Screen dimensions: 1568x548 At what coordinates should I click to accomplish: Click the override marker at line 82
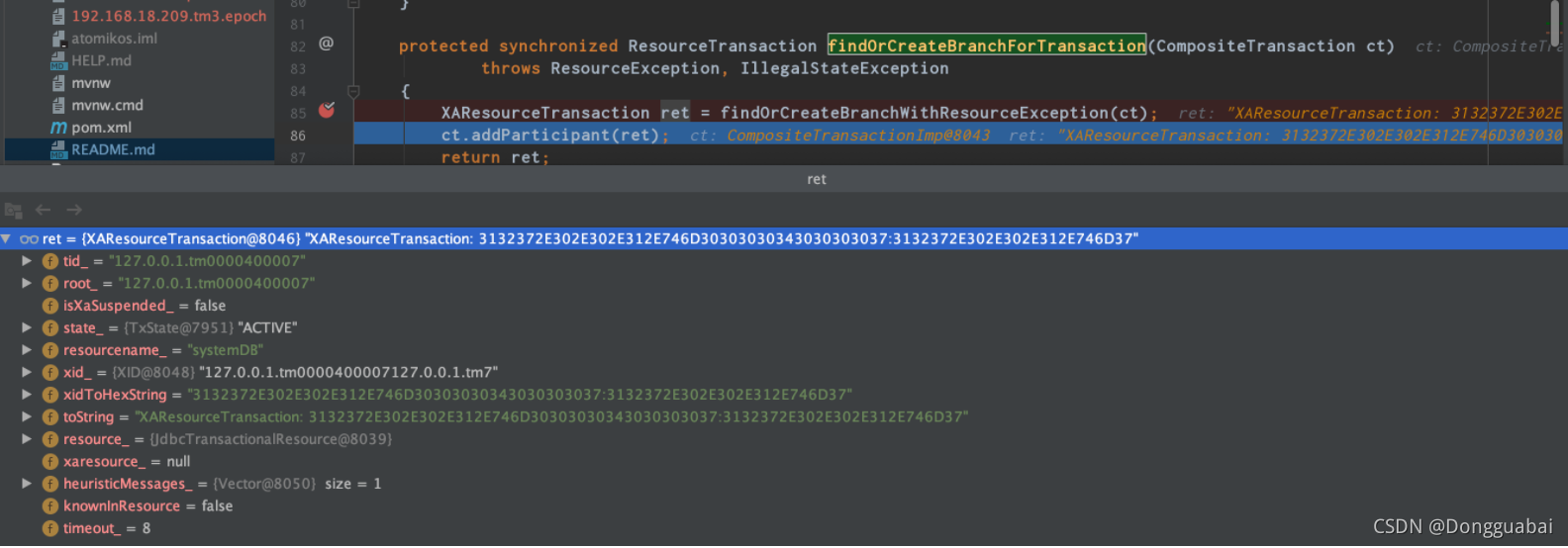coord(326,44)
